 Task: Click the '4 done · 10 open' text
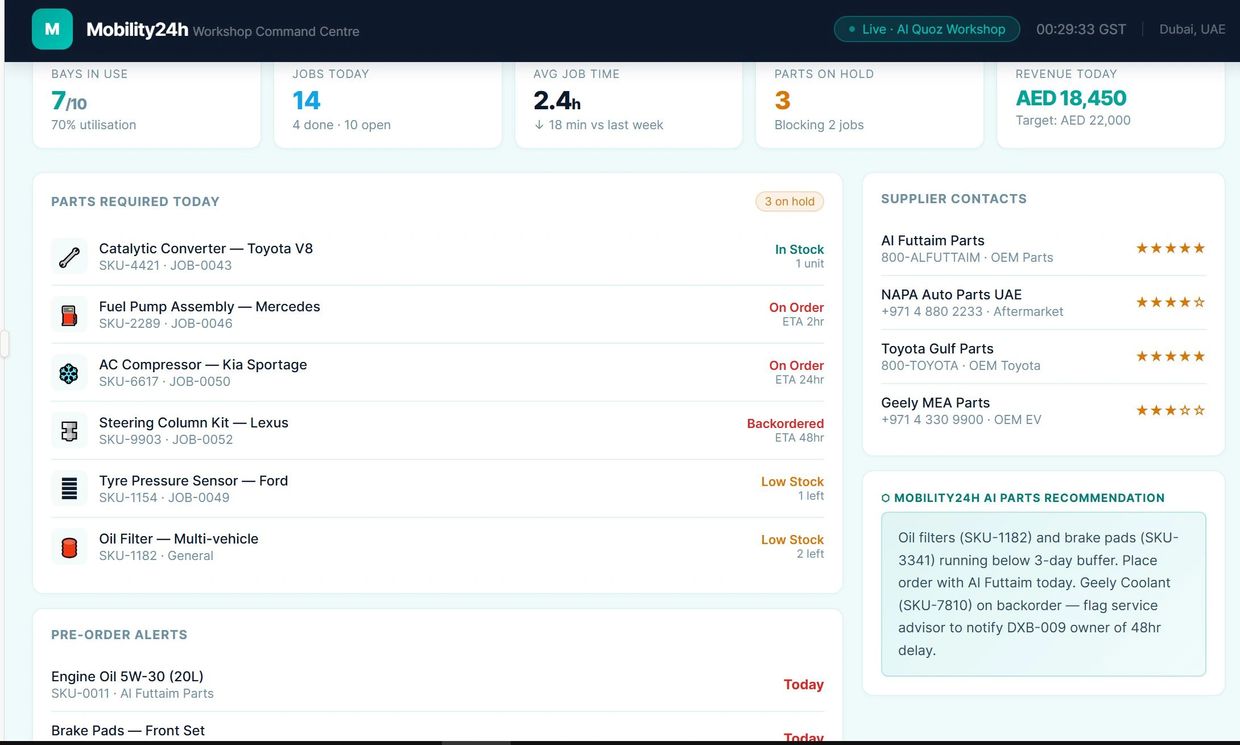[x=341, y=125]
